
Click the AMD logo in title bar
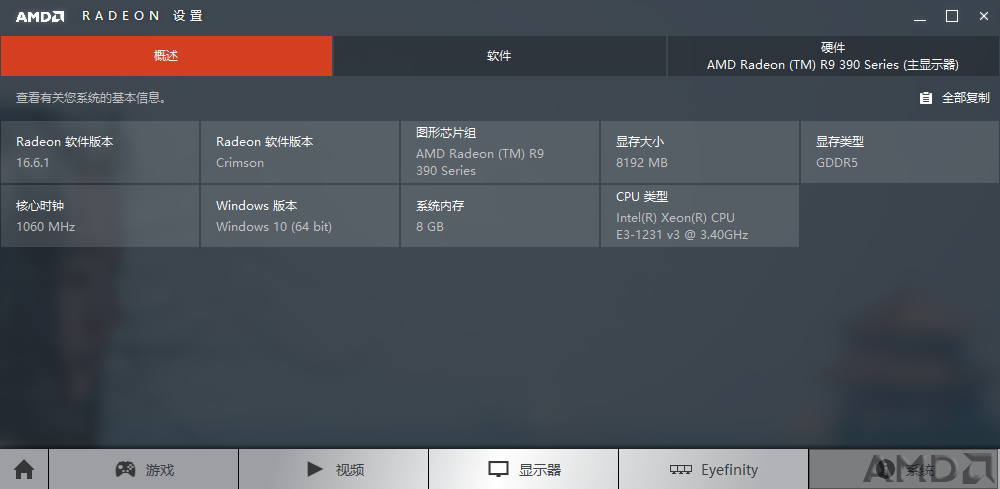[40, 17]
